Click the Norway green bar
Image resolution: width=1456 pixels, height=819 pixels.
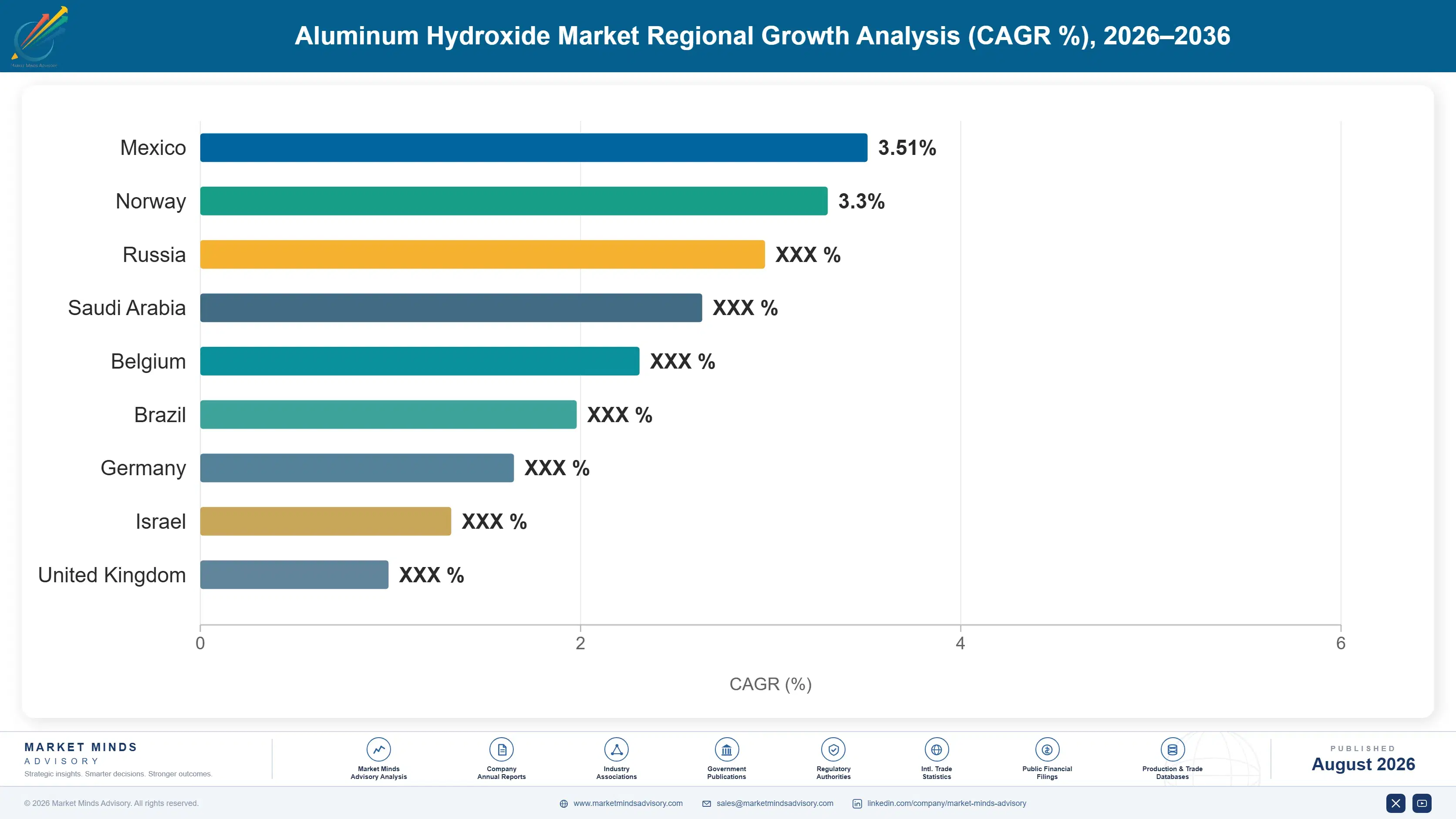point(514,201)
